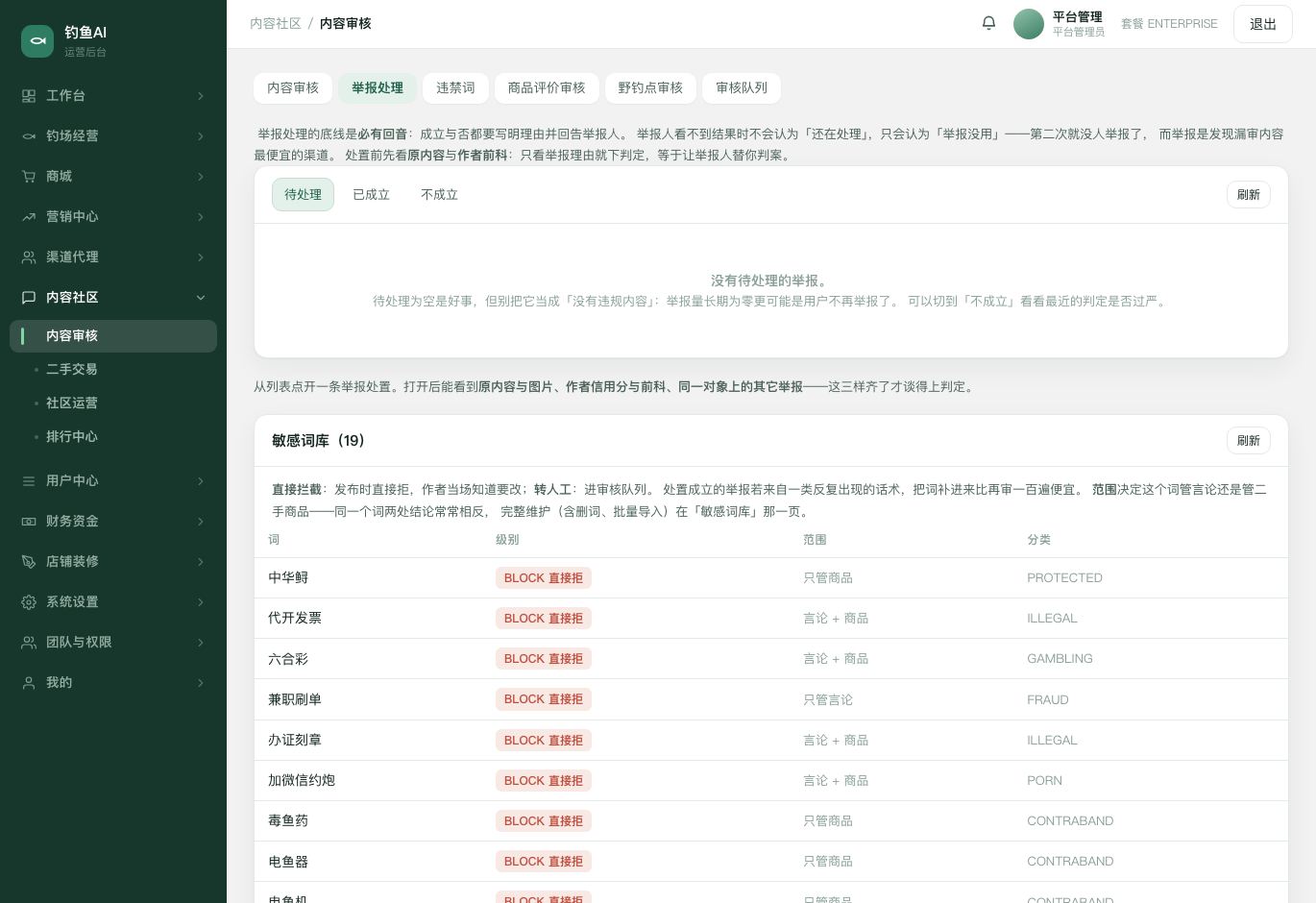
Task: Click the 退出 logout button
Action: 1263,24
